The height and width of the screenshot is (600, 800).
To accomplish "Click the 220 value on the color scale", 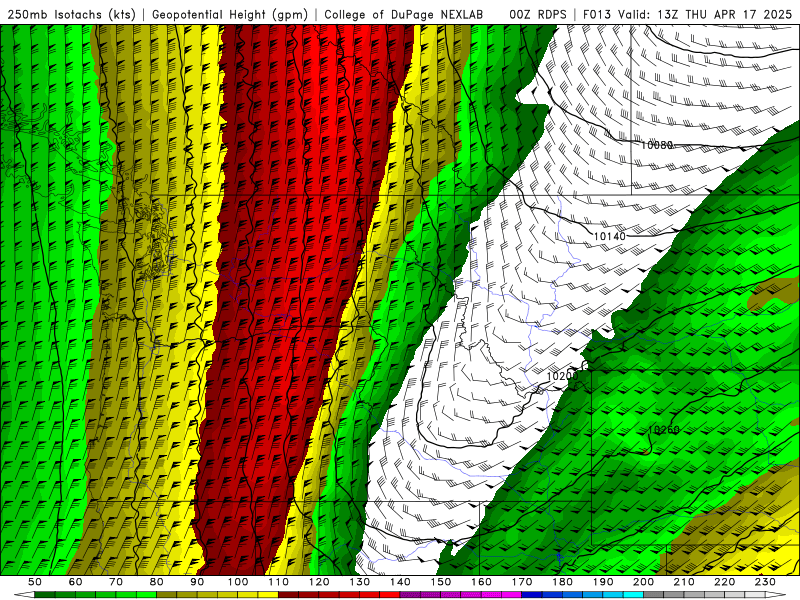I will point(725,582).
